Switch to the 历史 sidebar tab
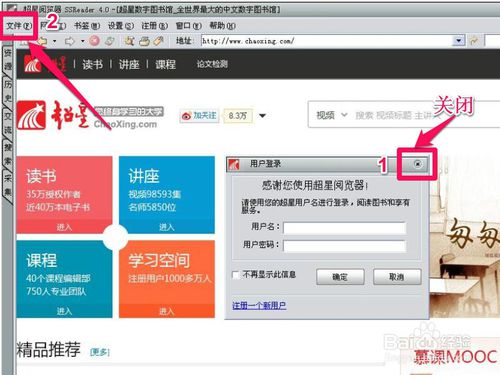 click(x=7, y=91)
